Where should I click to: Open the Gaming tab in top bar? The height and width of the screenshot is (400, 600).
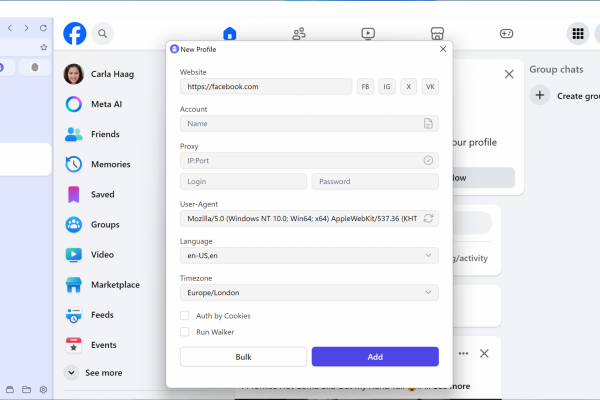click(x=506, y=34)
